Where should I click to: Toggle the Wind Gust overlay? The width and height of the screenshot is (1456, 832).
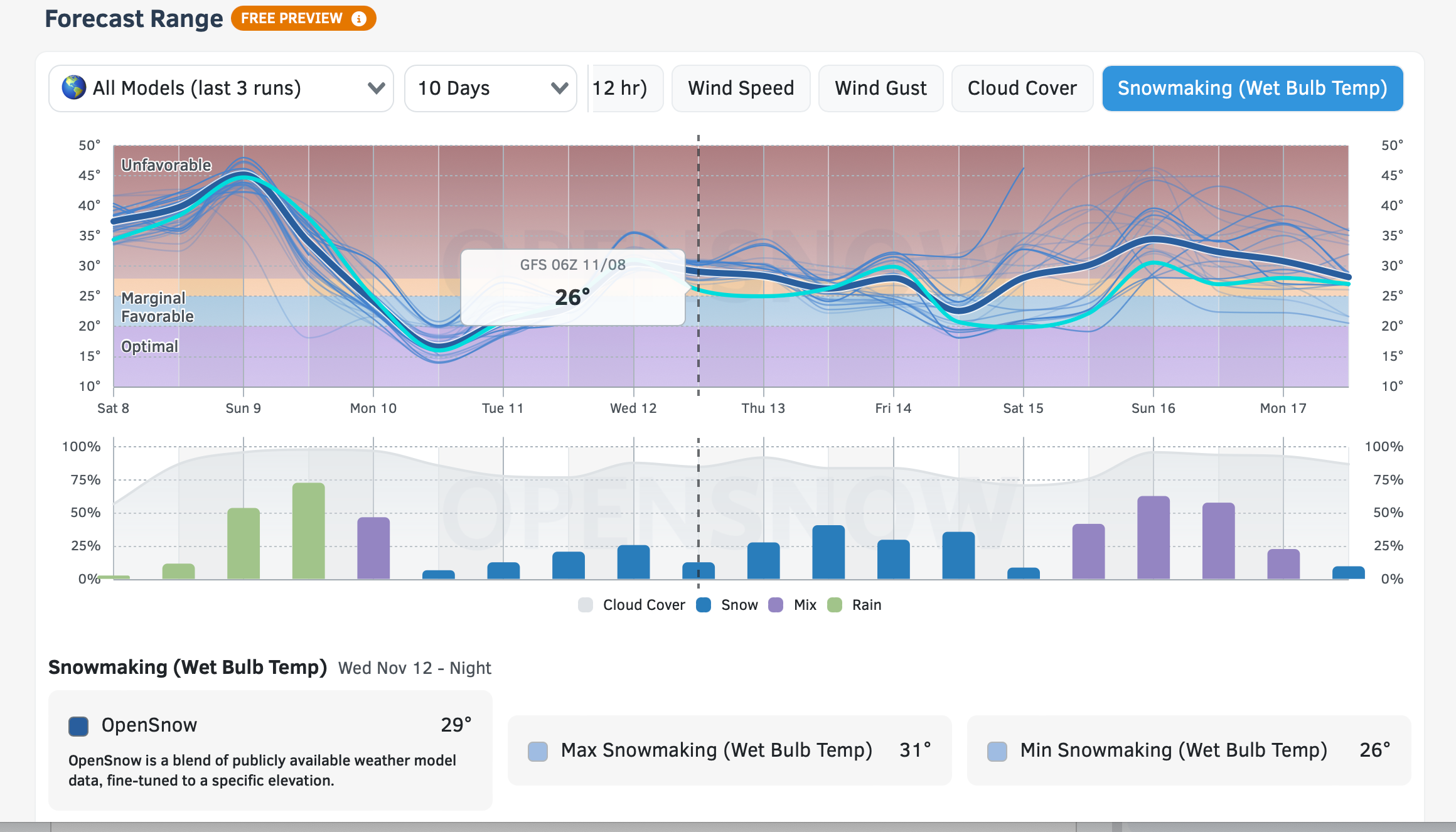click(881, 88)
